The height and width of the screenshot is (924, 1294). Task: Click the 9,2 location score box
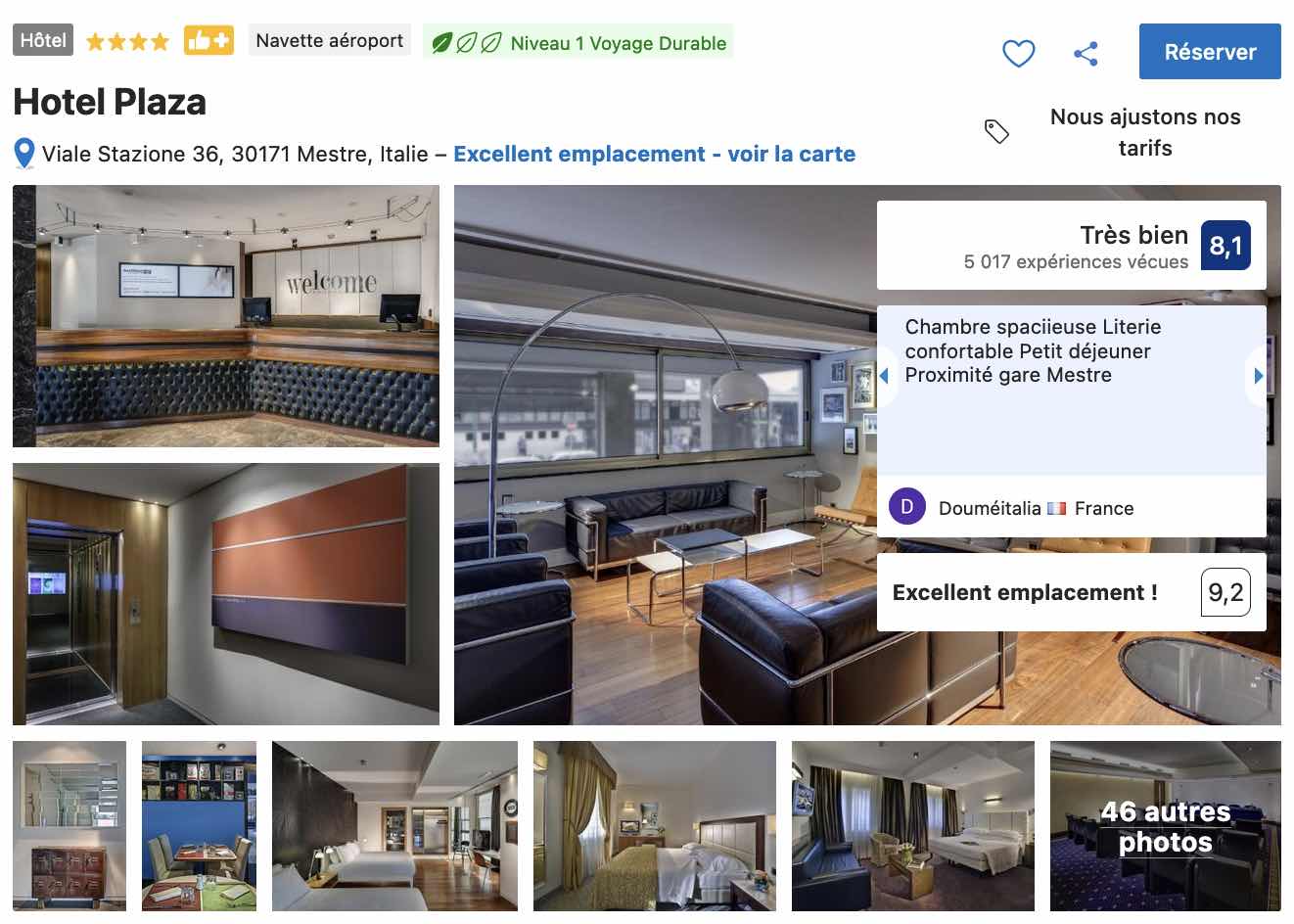[1225, 592]
